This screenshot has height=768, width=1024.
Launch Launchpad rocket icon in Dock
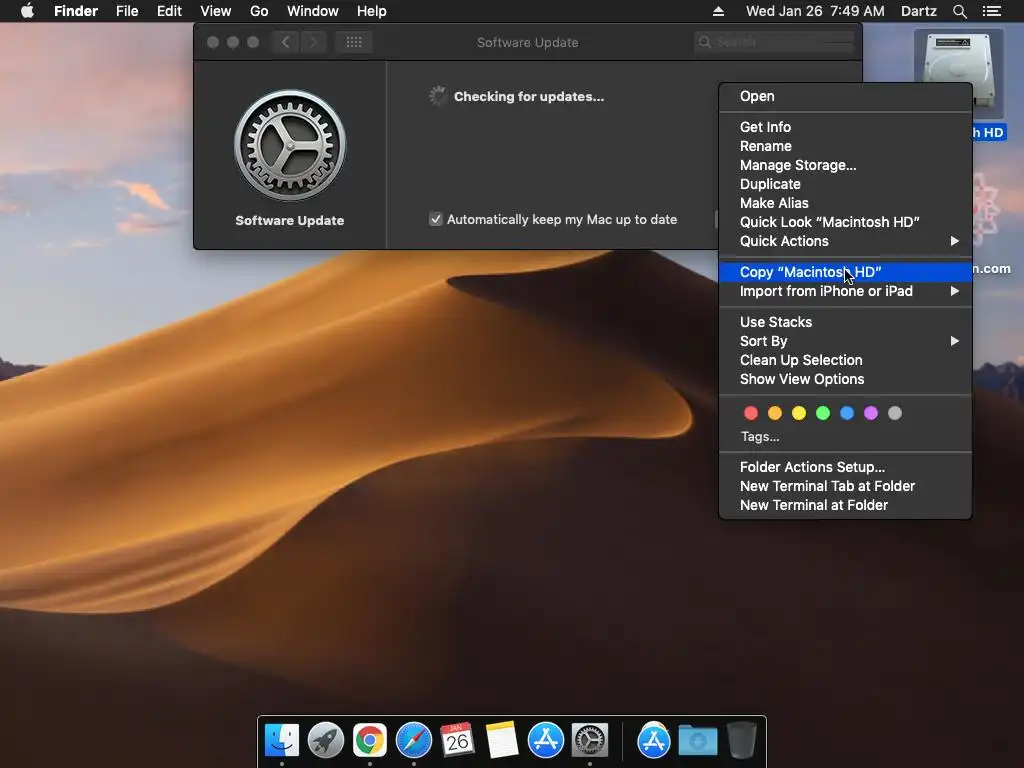coord(325,740)
